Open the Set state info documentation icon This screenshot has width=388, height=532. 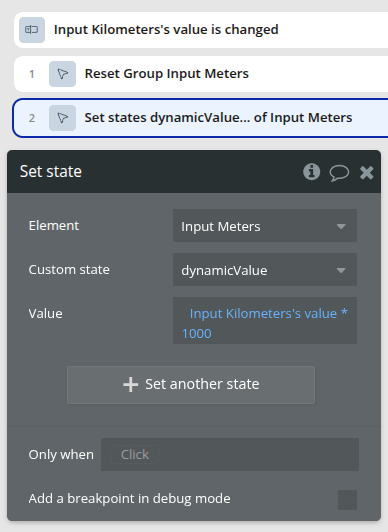tap(311, 172)
